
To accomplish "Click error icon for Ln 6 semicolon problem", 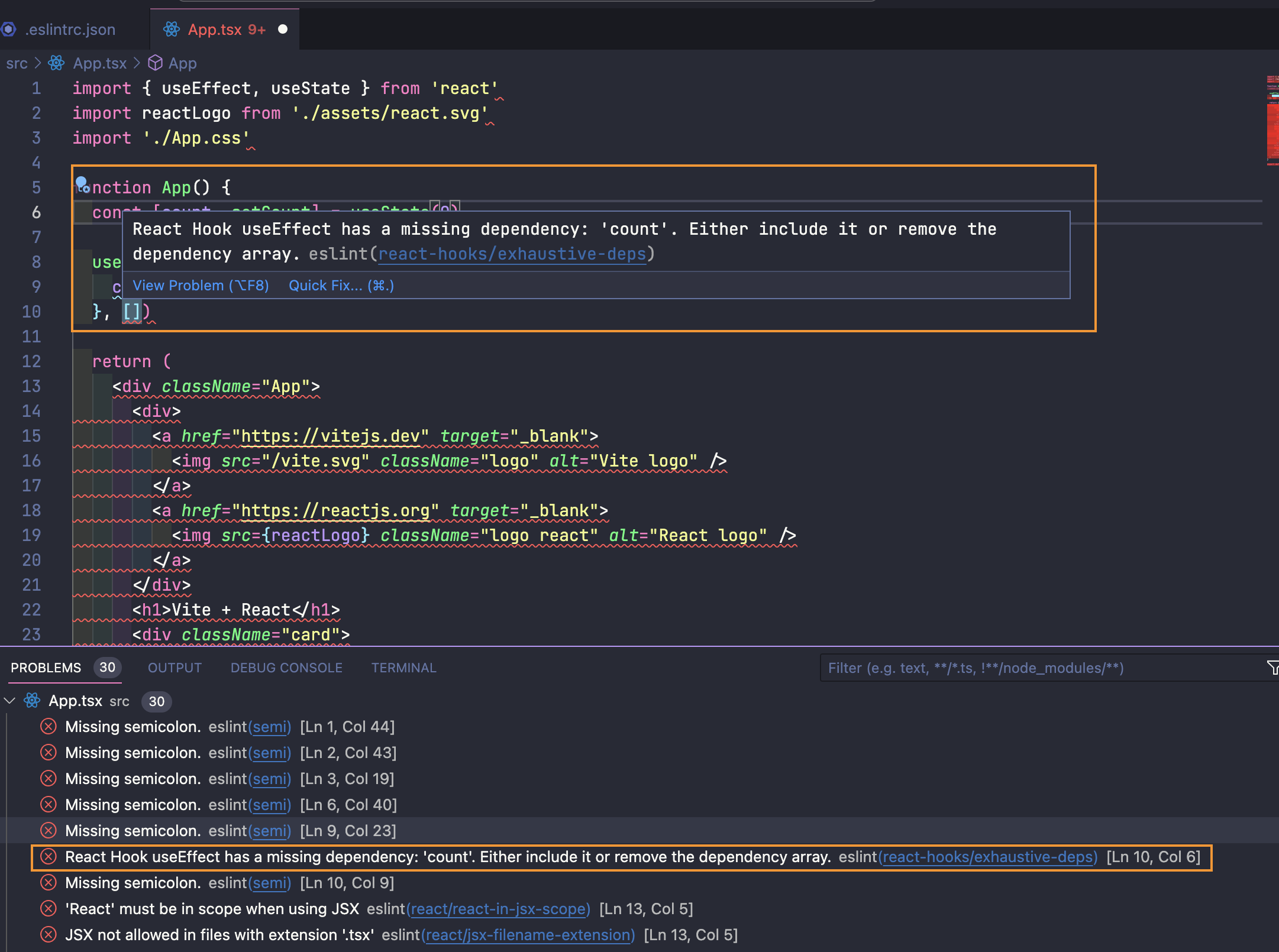I will (49, 804).
